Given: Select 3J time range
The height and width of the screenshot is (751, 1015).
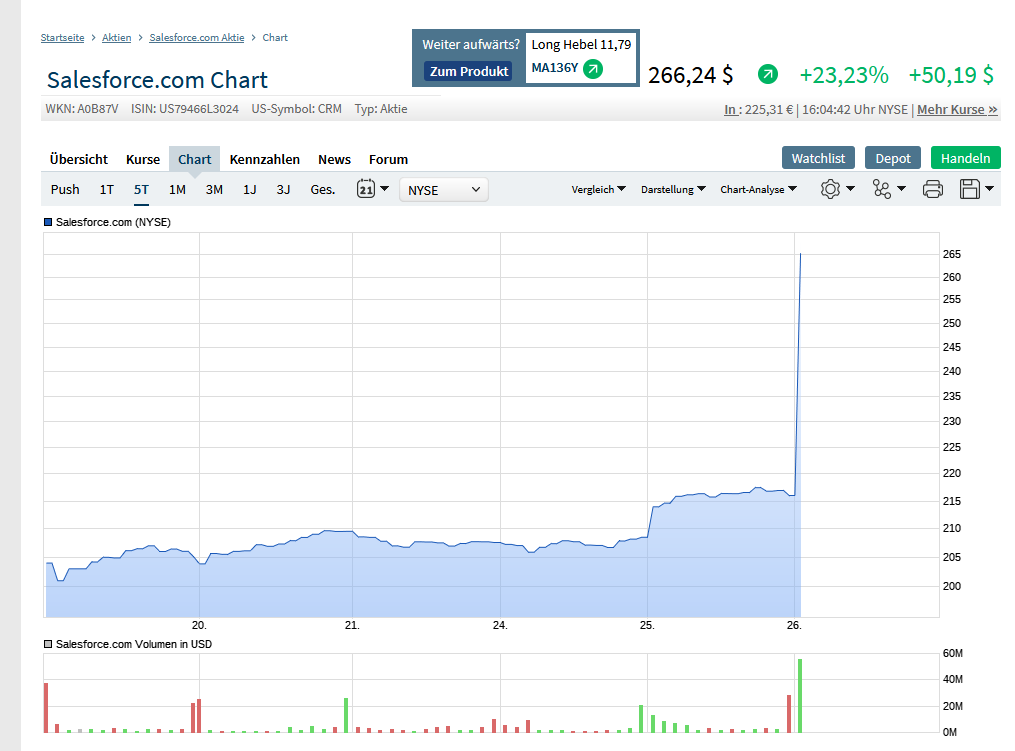Looking at the screenshot, I should click(x=283, y=190).
